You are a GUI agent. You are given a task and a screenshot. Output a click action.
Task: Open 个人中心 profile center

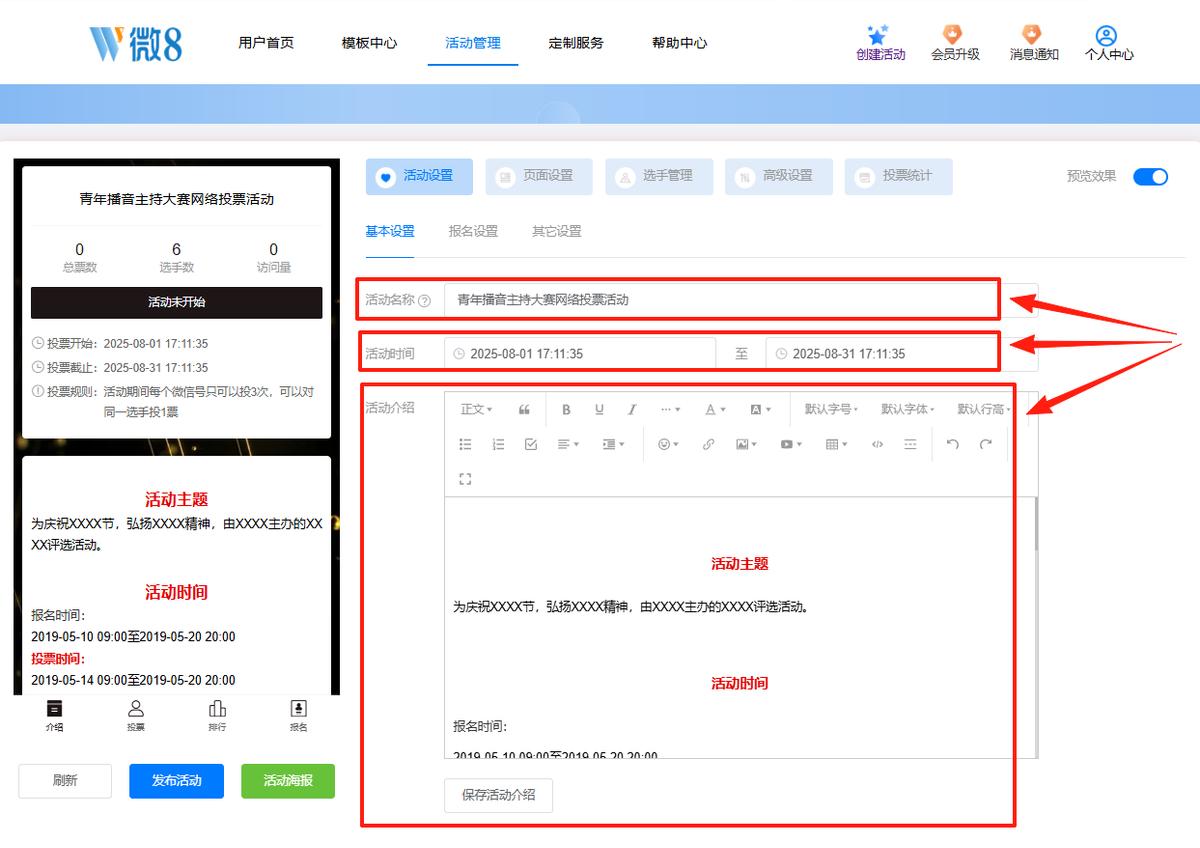1109,44
